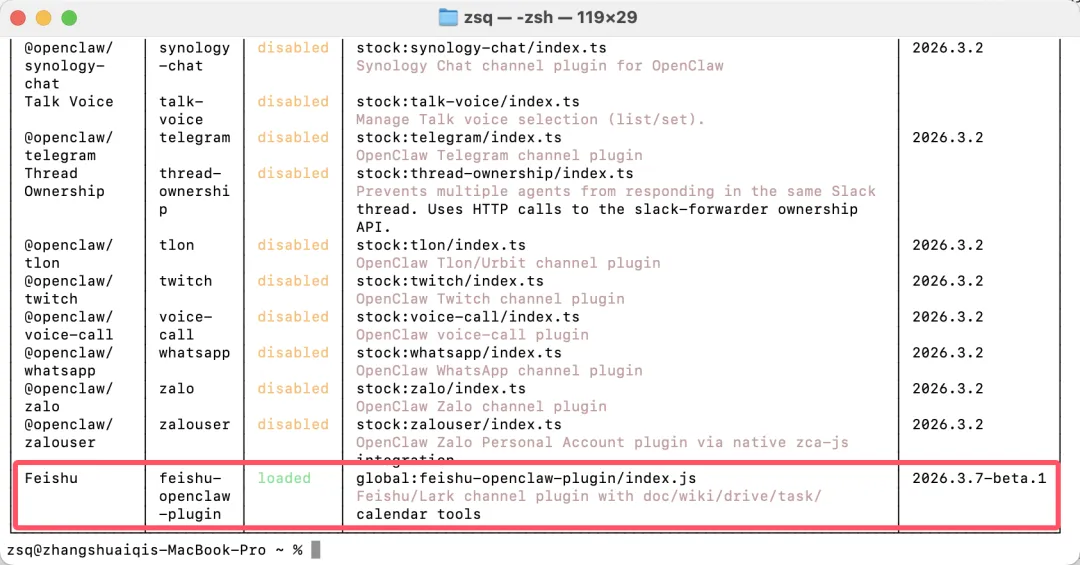The height and width of the screenshot is (565, 1080).
Task: Click the text 'stock:synology-chat/index.ts'
Action: tap(481, 48)
